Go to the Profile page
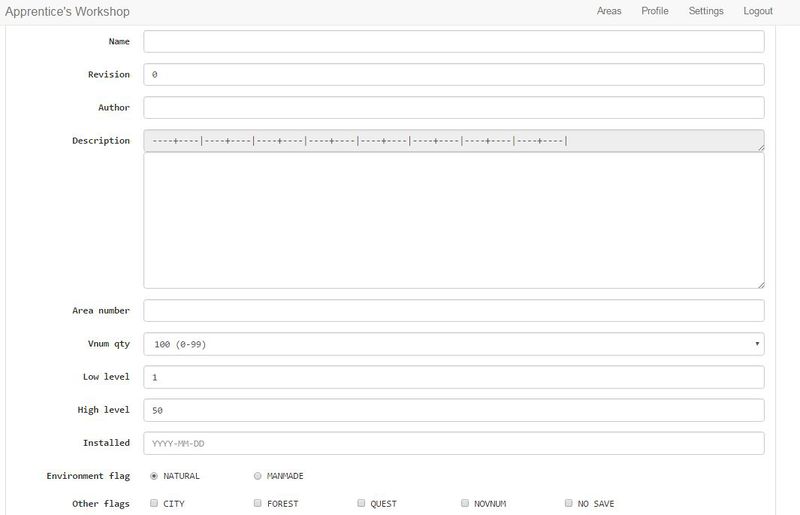 point(655,11)
